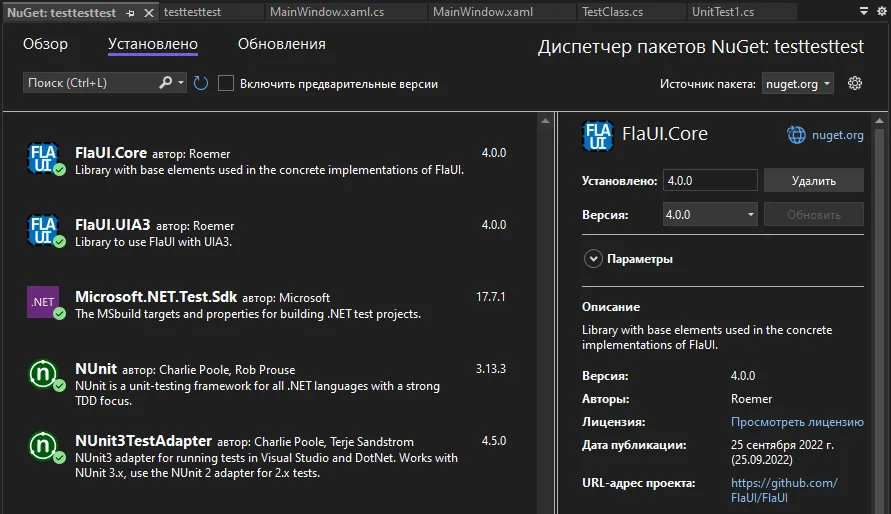Viewport: 891px width, 514px height.
Task: Open the document tabs overflow dropdown
Action: [x=864, y=11]
